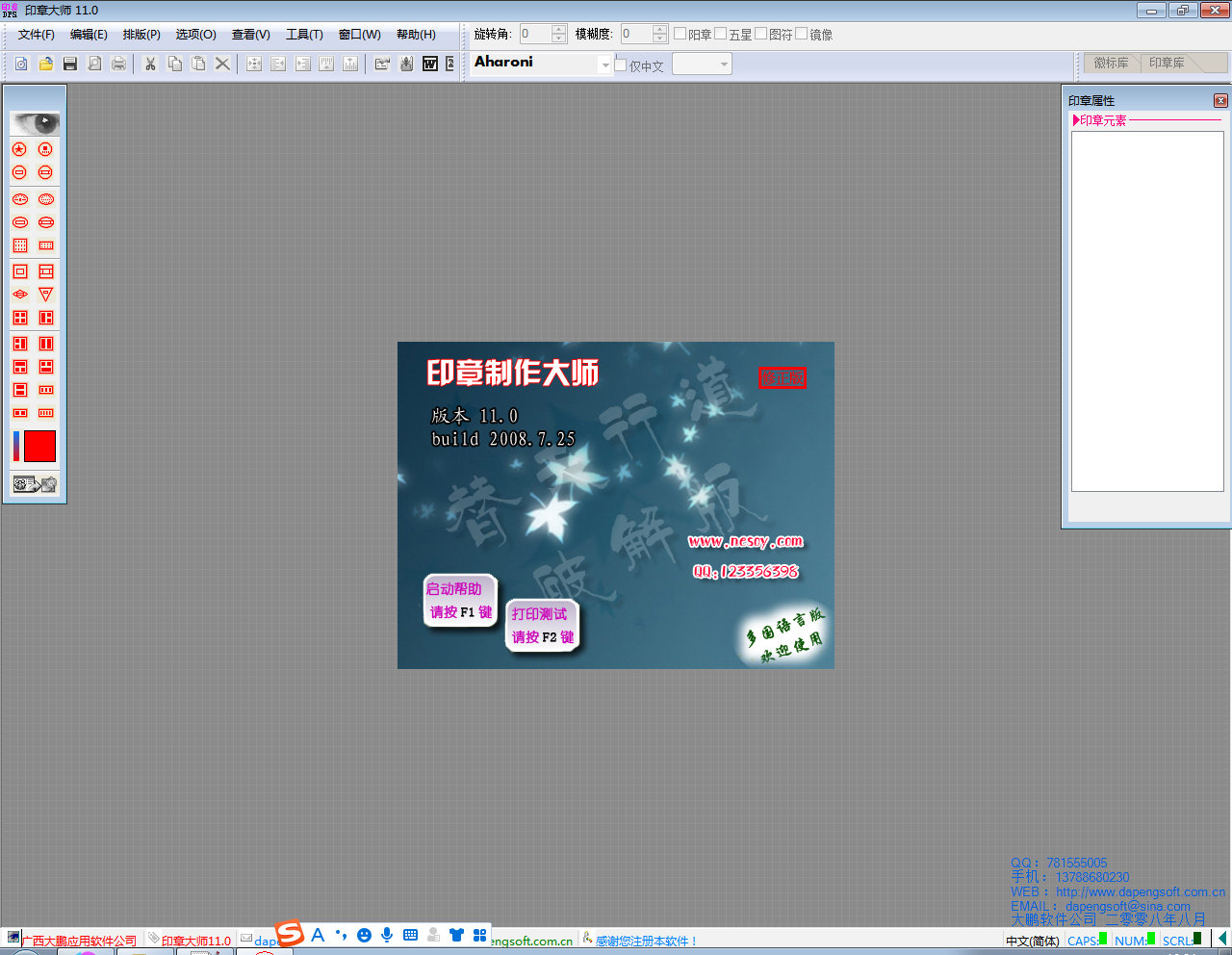Click the microphone icon on the IME bar
This screenshot has height=955, width=1232.
[x=387, y=935]
